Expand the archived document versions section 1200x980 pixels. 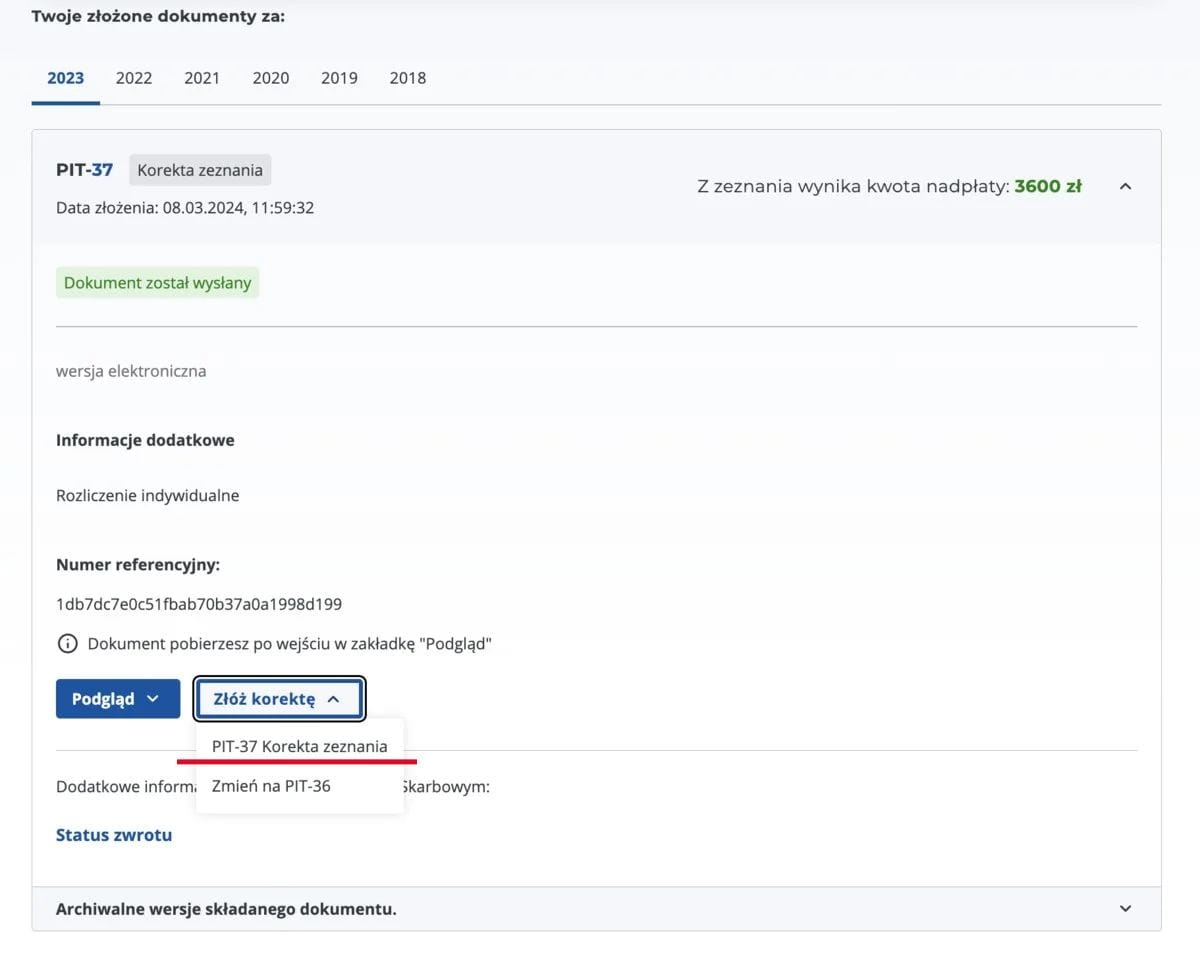click(x=1125, y=909)
